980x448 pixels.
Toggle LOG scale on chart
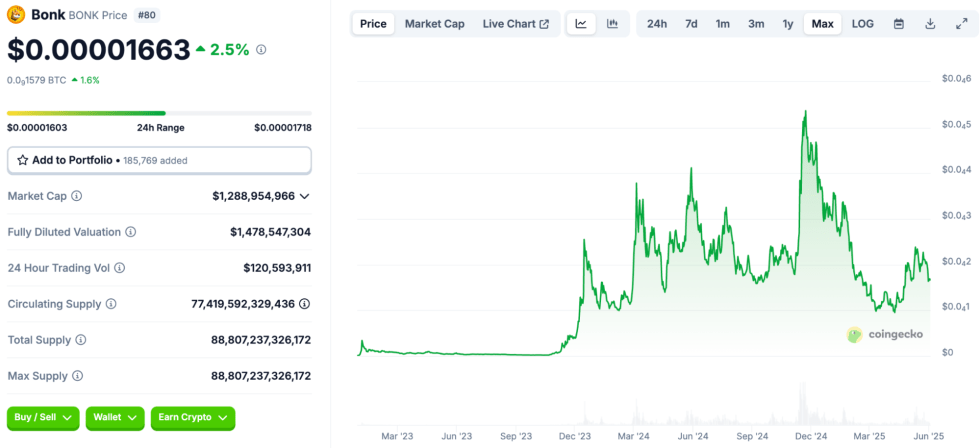862,24
